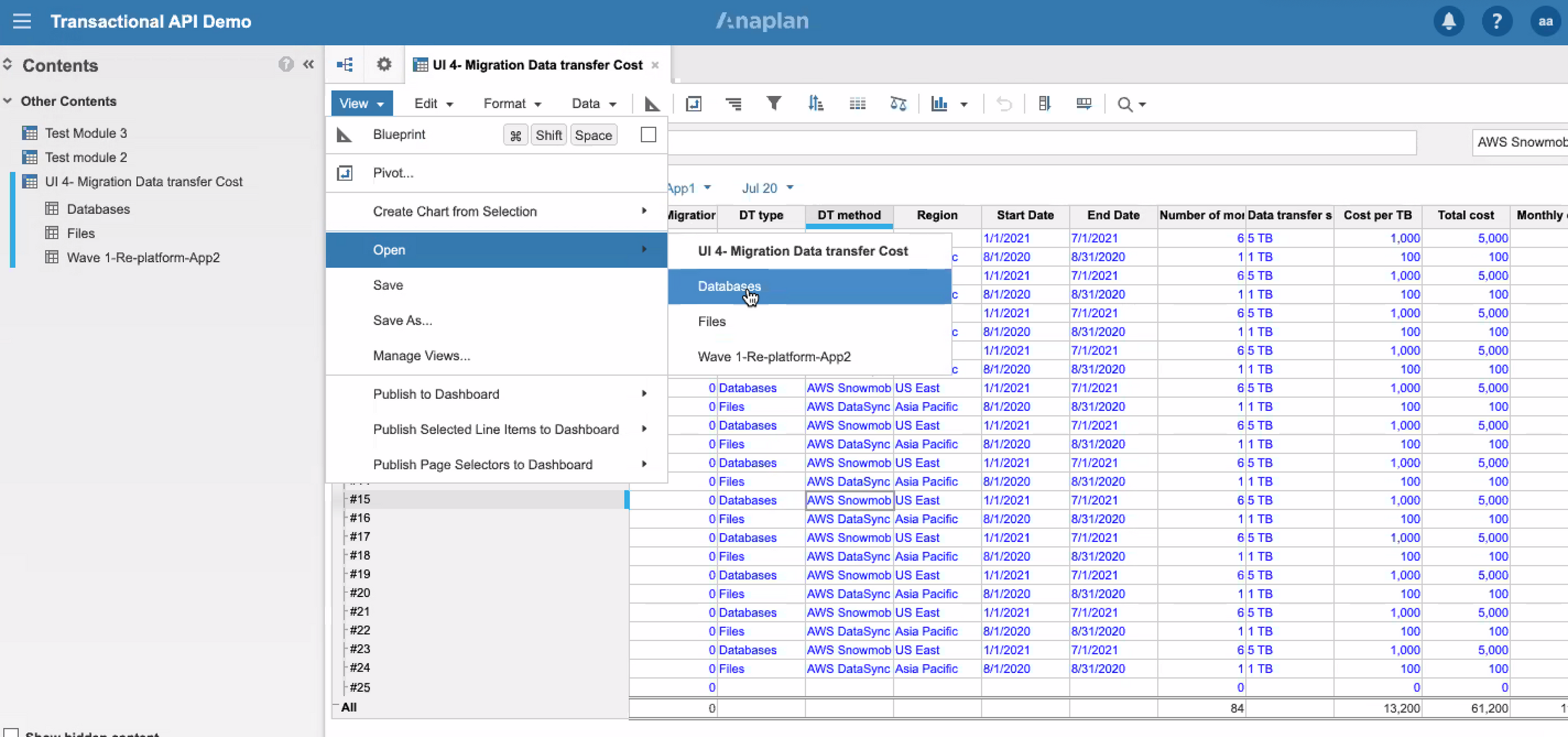
Task: Open the Format menu
Action: pyautogui.click(x=510, y=103)
